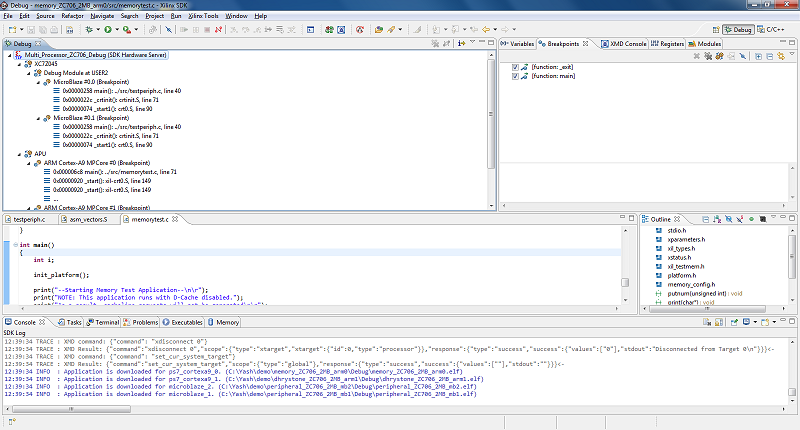
Task: Click the Debug view vertical scrollbar thumb
Action: tap(491, 115)
